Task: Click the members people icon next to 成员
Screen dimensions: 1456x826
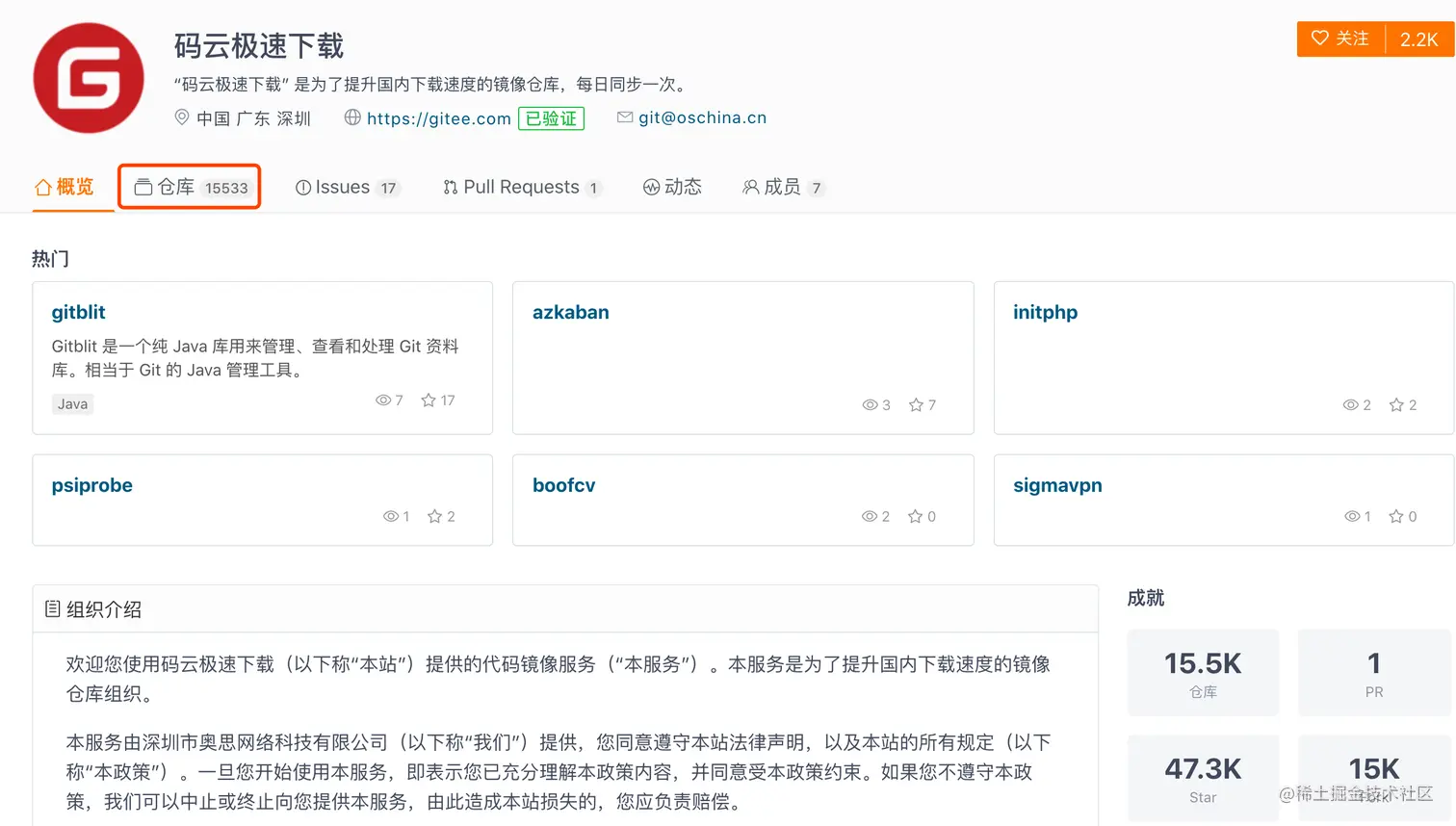Action: click(x=751, y=188)
